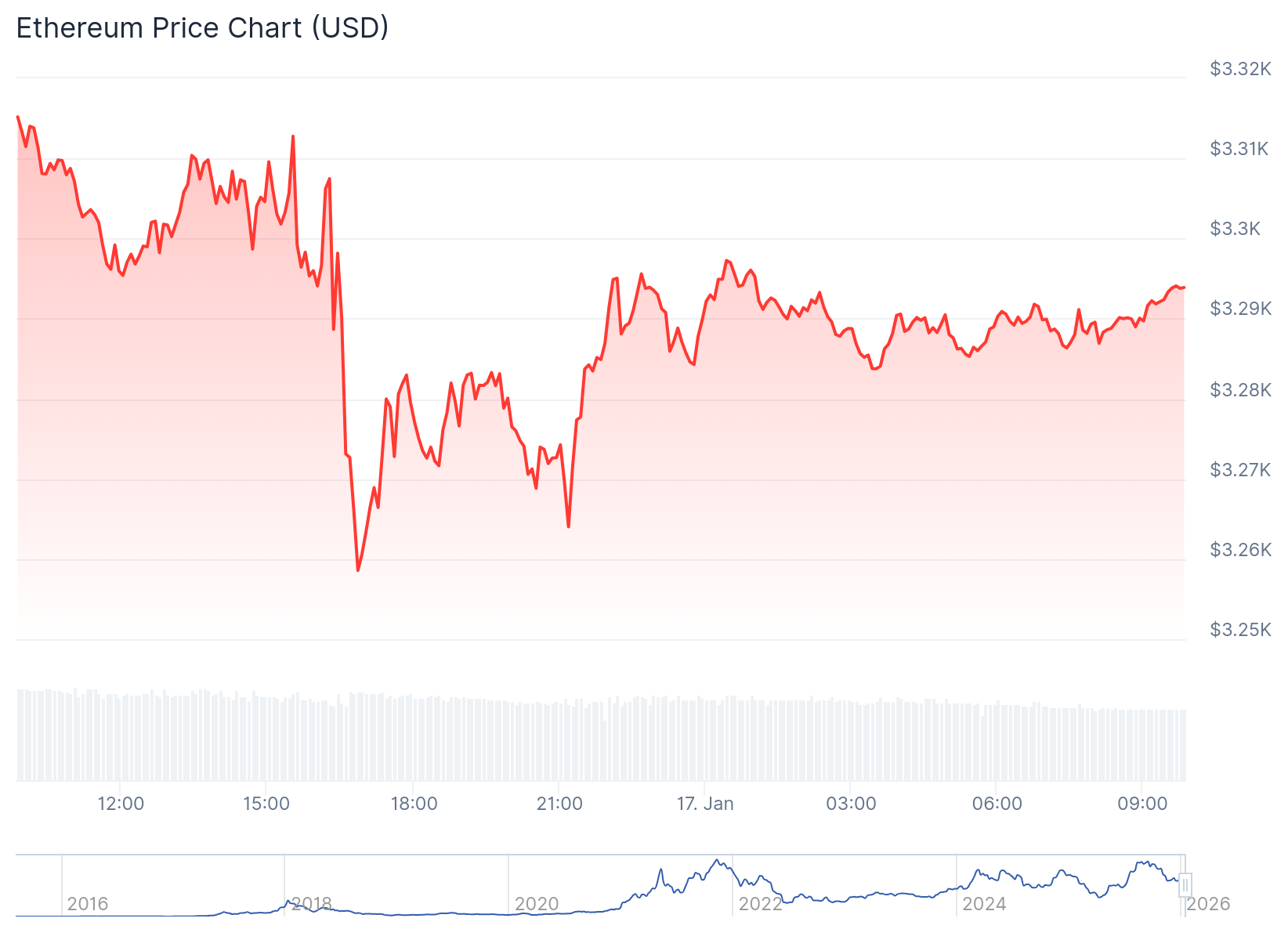Viewport: 1288px width, 940px height.
Task: Select the $3.25K price axis label
Action: (1240, 630)
